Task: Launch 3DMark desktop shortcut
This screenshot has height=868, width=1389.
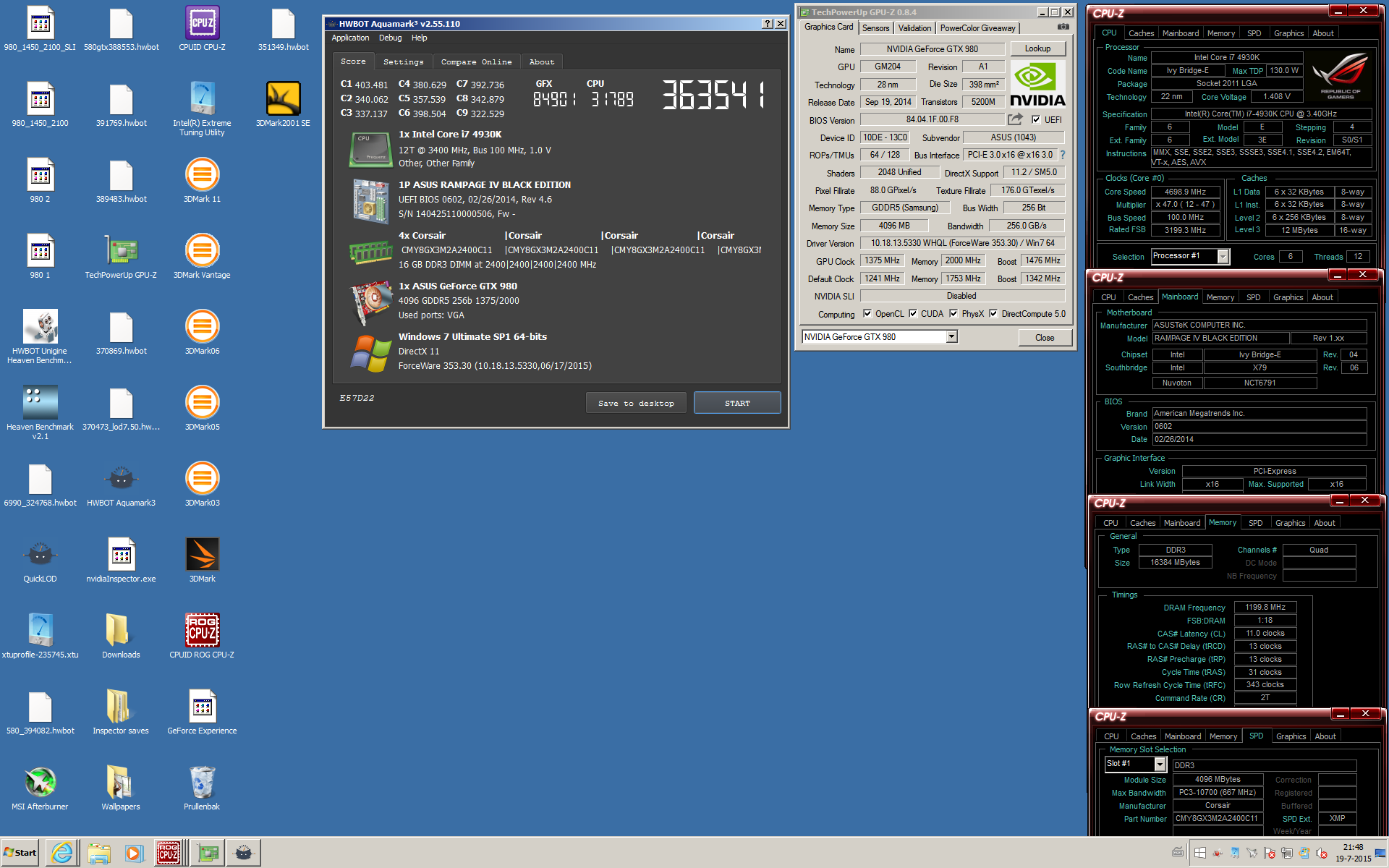Action: (x=202, y=561)
